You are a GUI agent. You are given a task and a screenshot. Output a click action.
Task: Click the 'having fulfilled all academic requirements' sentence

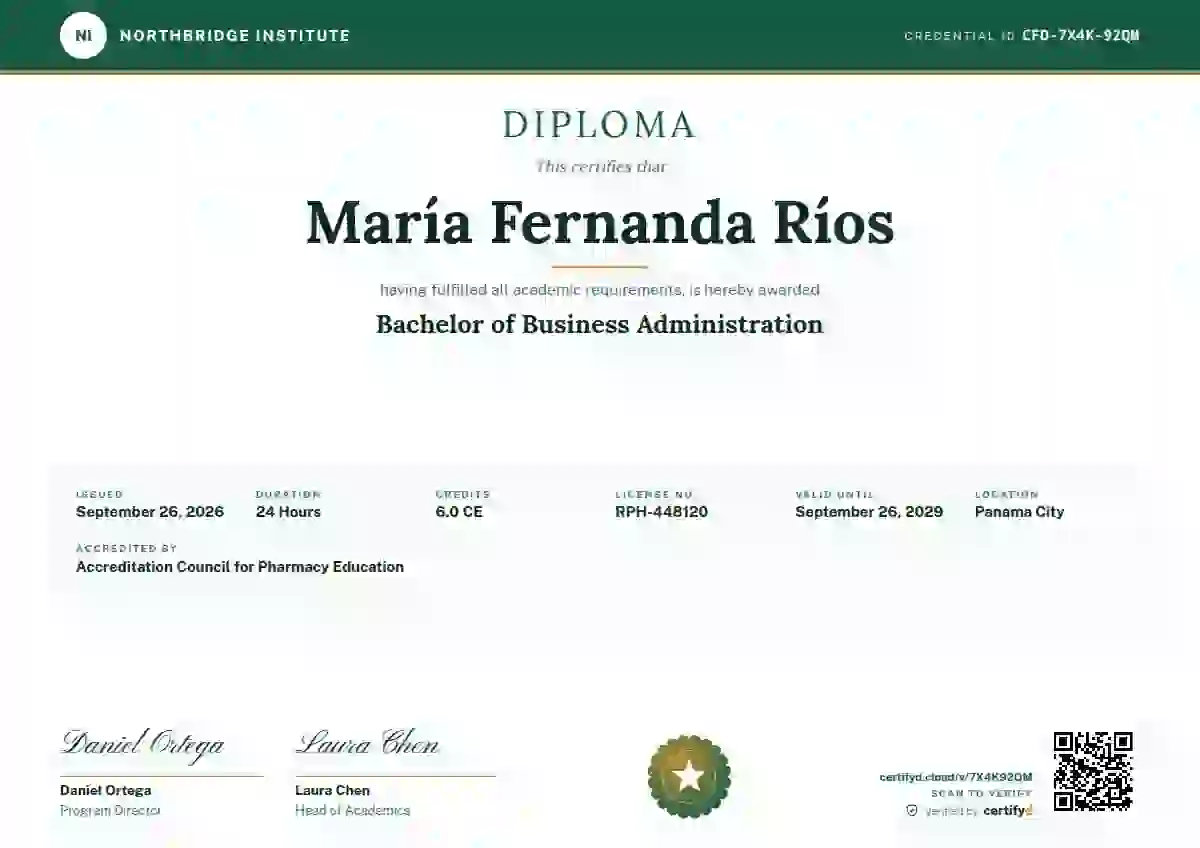pos(600,290)
